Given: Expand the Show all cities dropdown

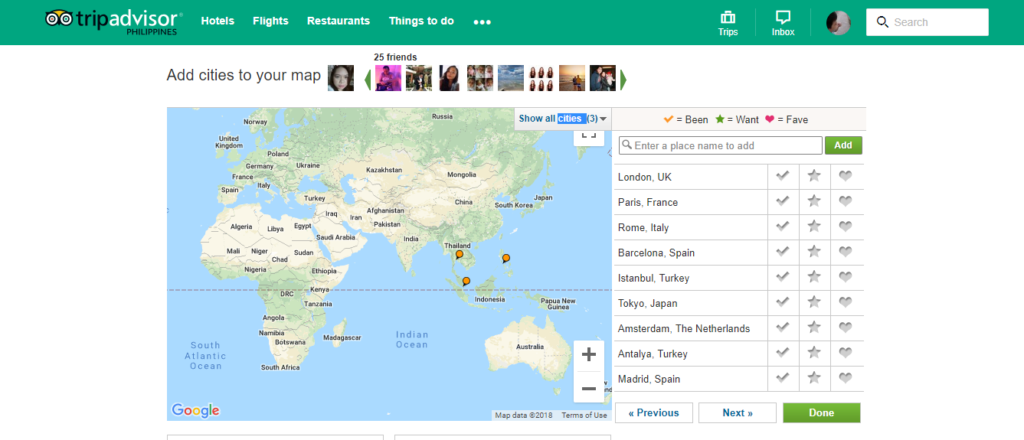Looking at the screenshot, I should click(563, 119).
